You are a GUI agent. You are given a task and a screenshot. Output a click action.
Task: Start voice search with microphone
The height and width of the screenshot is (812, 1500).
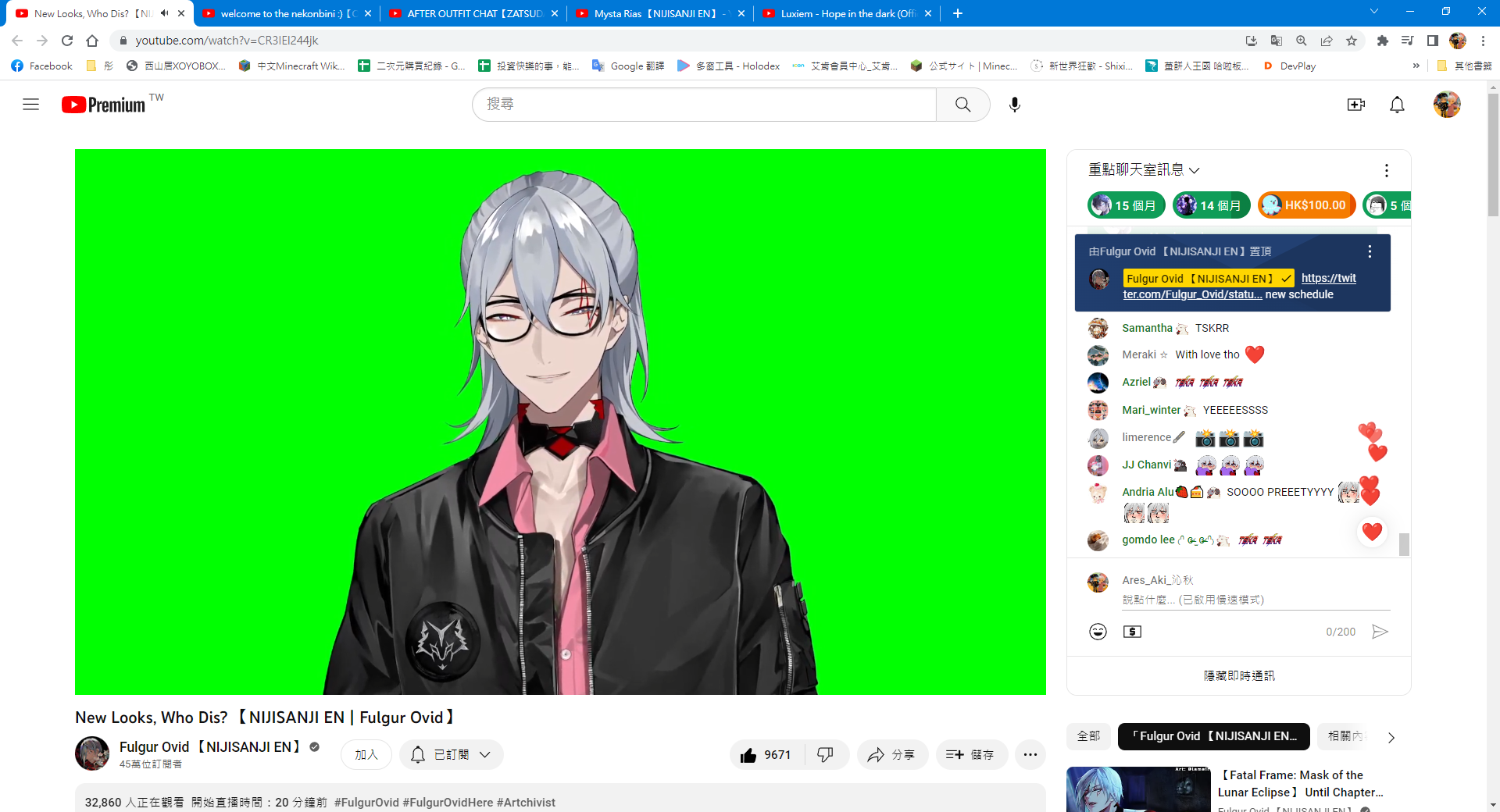[1014, 105]
